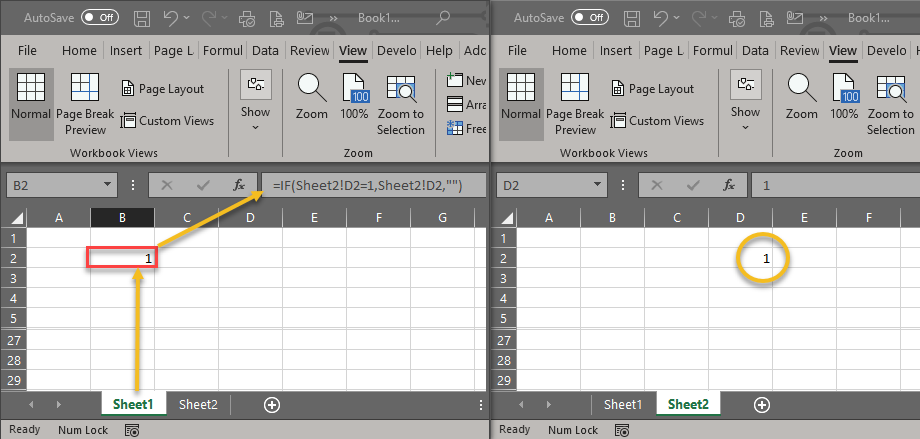Open the Review tab in Sheet2 window

pyautogui.click(x=799, y=51)
